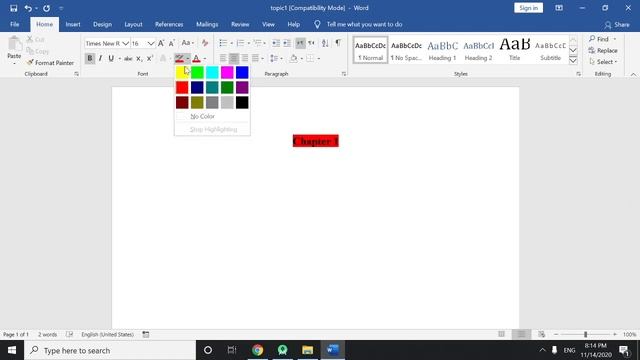Switch to References tab
Screen dimensions: 640x360
169,24
